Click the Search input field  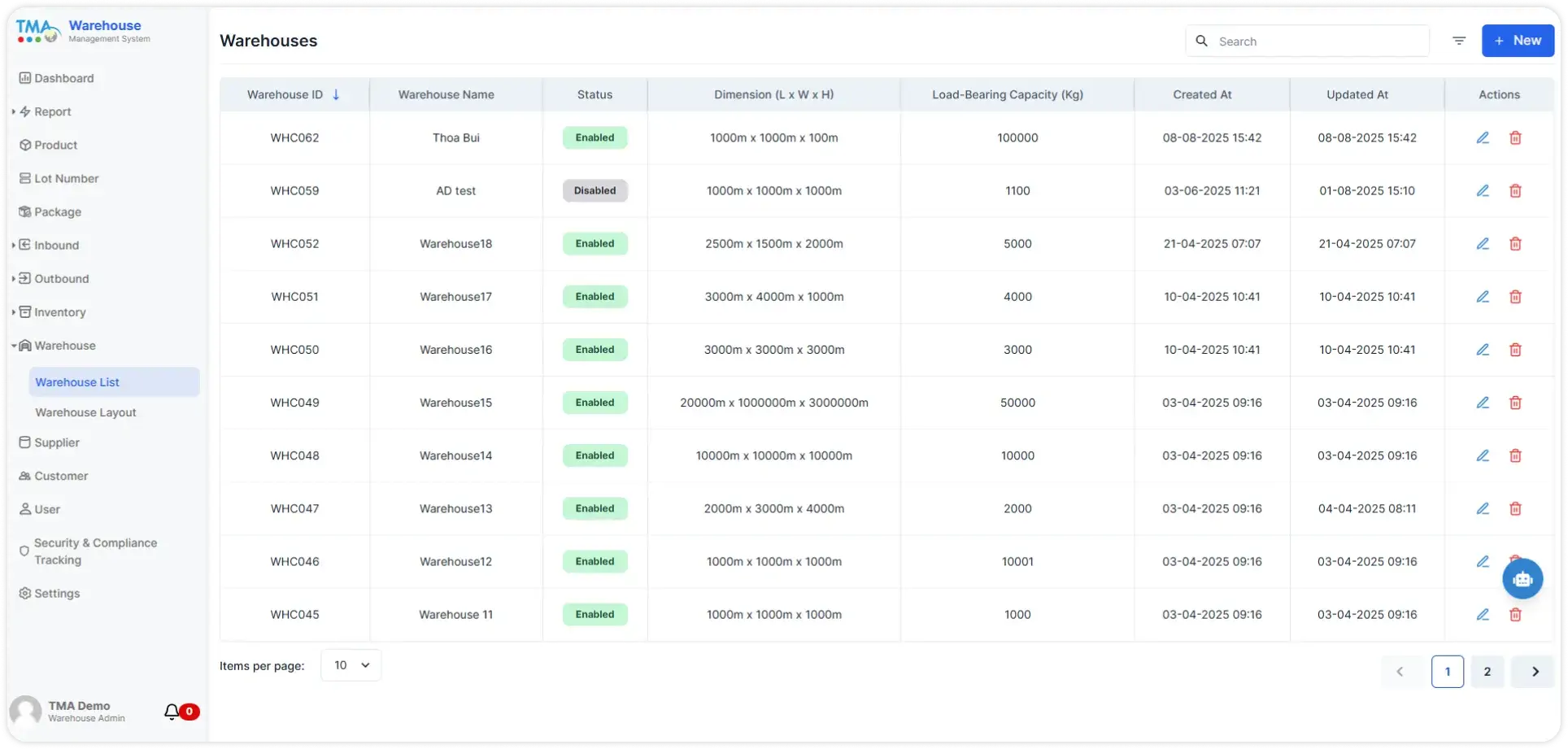pyautogui.click(x=1318, y=41)
